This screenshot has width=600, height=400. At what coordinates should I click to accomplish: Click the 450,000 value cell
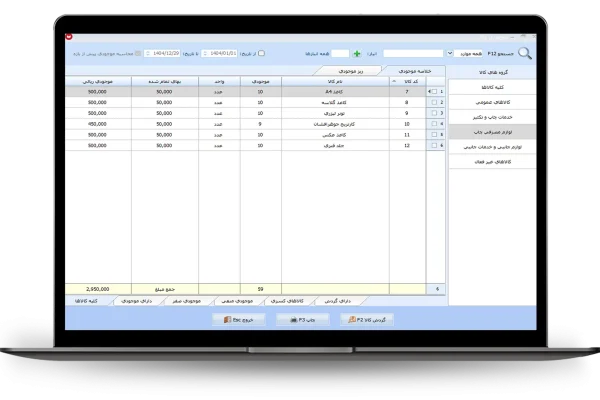98,124
